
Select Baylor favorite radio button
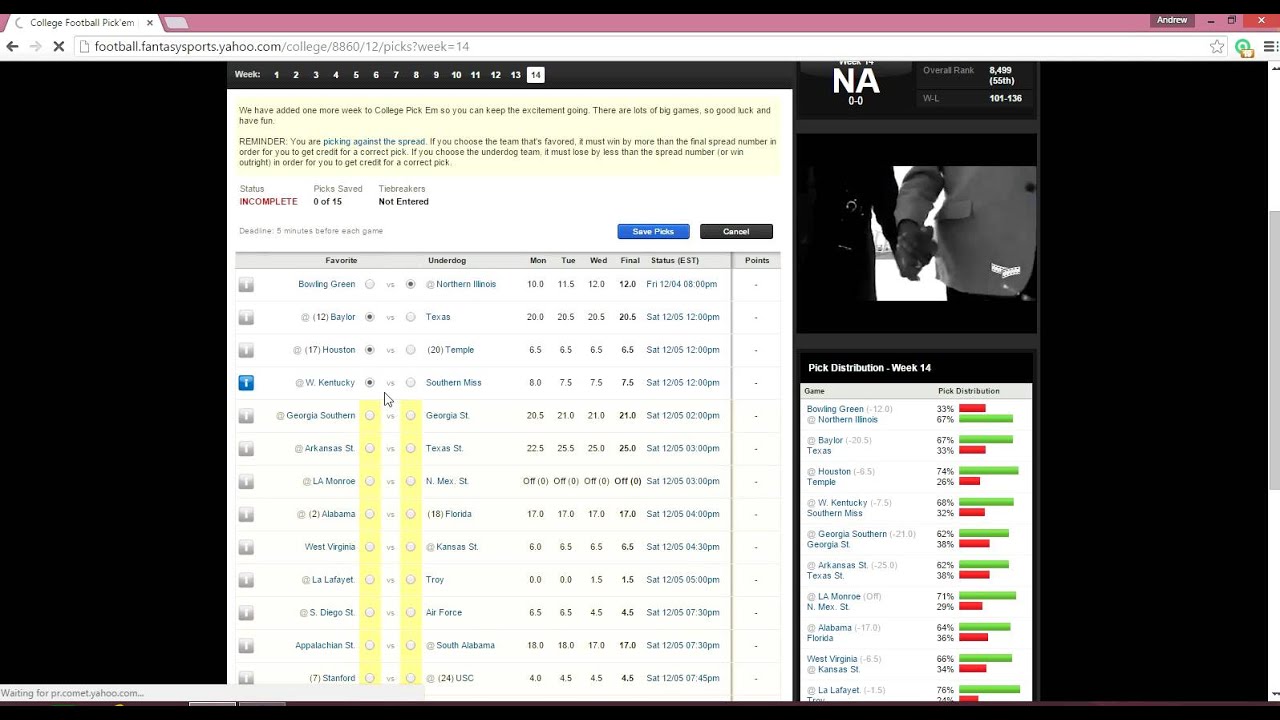(x=370, y=317)
